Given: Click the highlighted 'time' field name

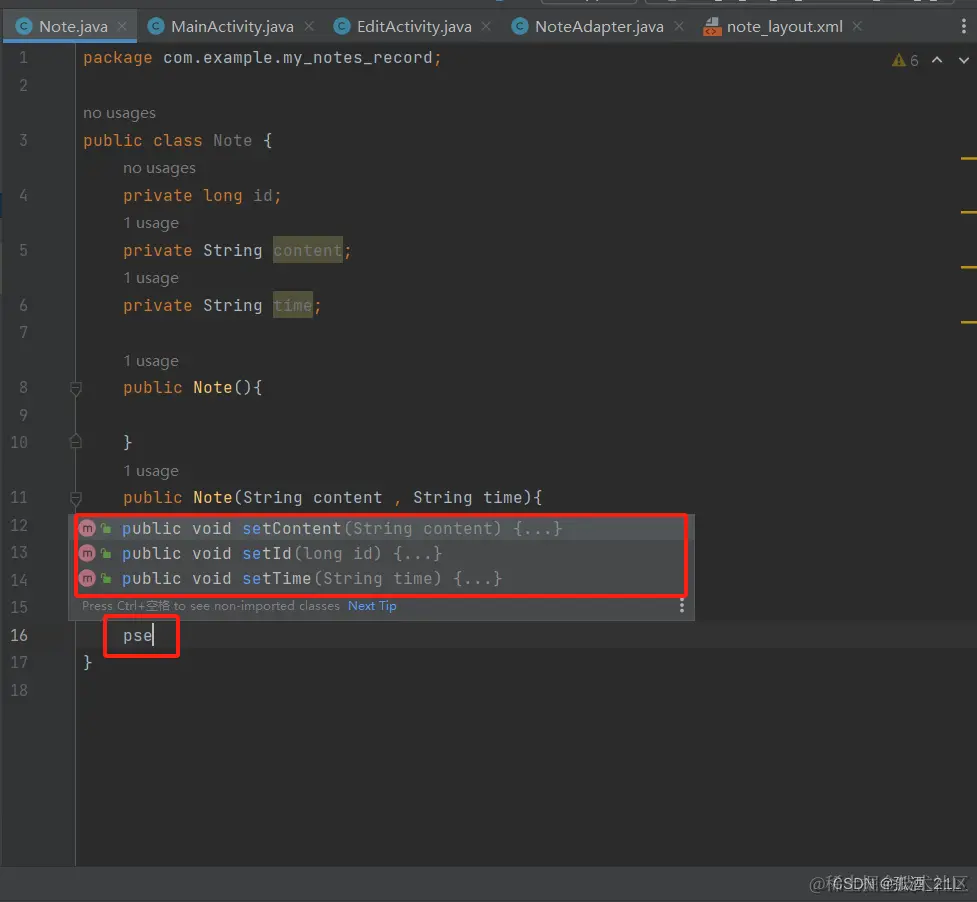Looking at the screenshot, I should 293,305.
